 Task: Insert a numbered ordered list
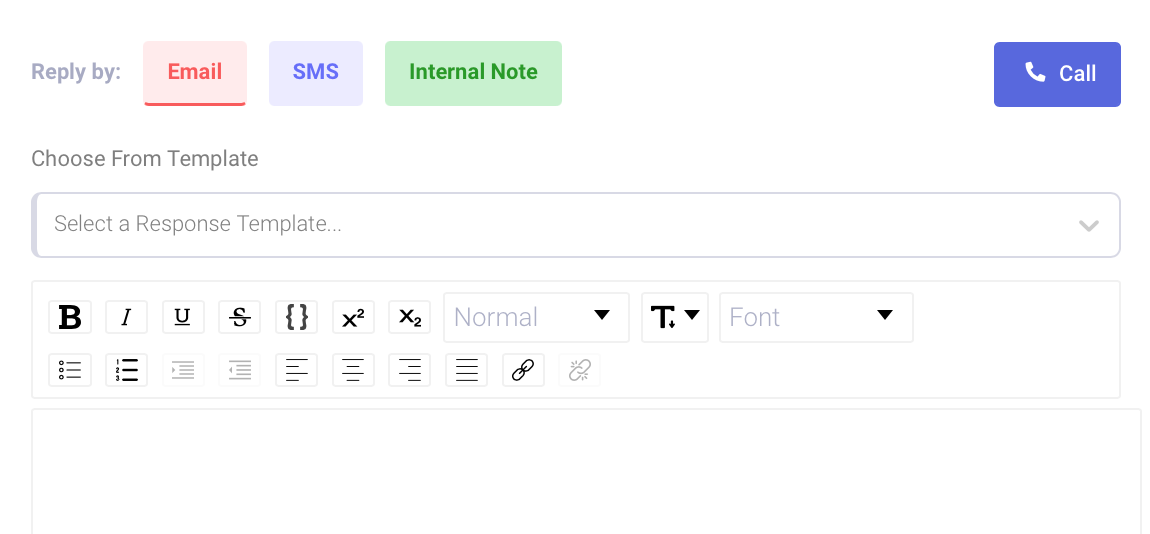[126, 370]
